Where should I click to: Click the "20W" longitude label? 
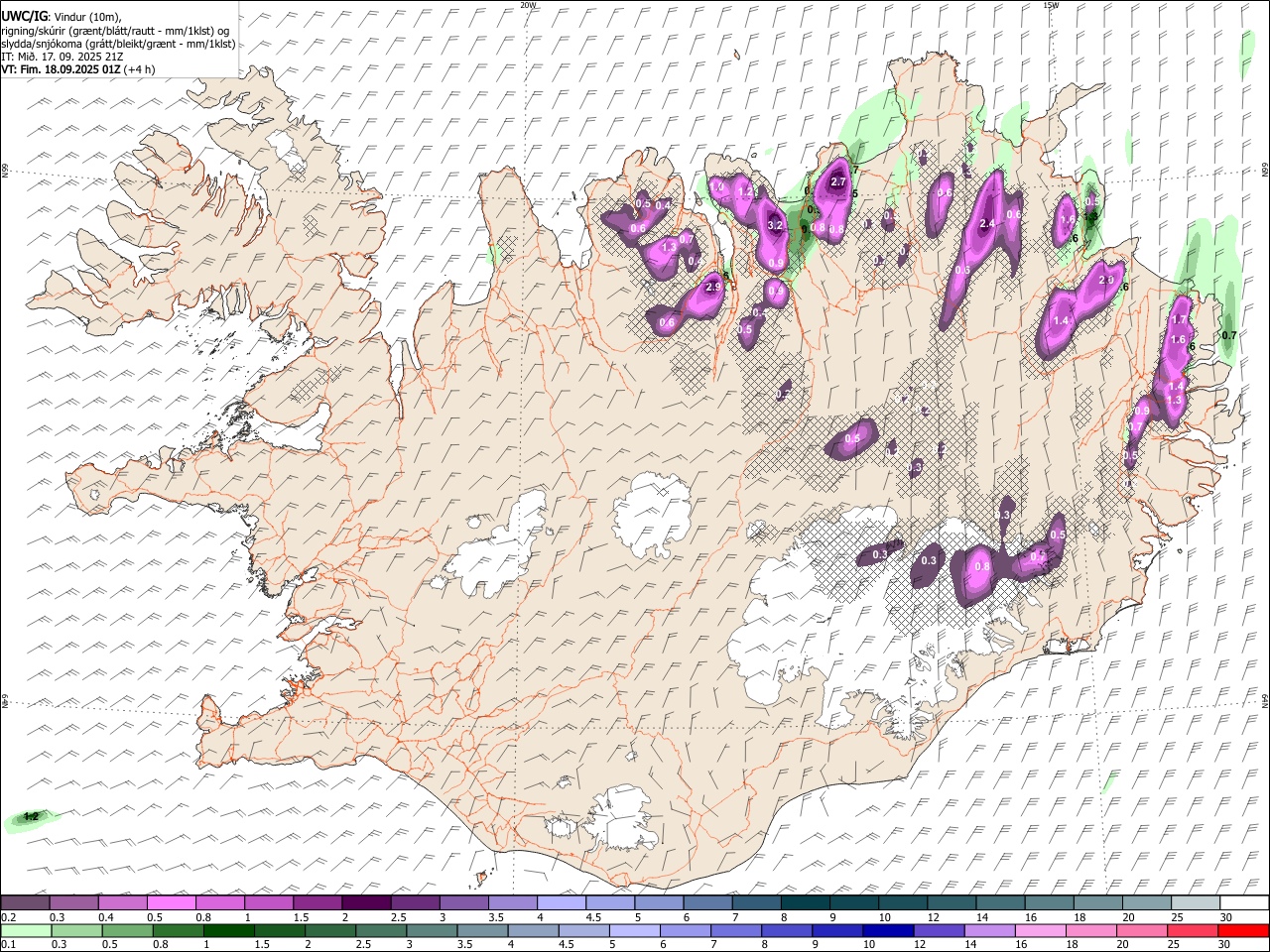(x=528, y=5)
